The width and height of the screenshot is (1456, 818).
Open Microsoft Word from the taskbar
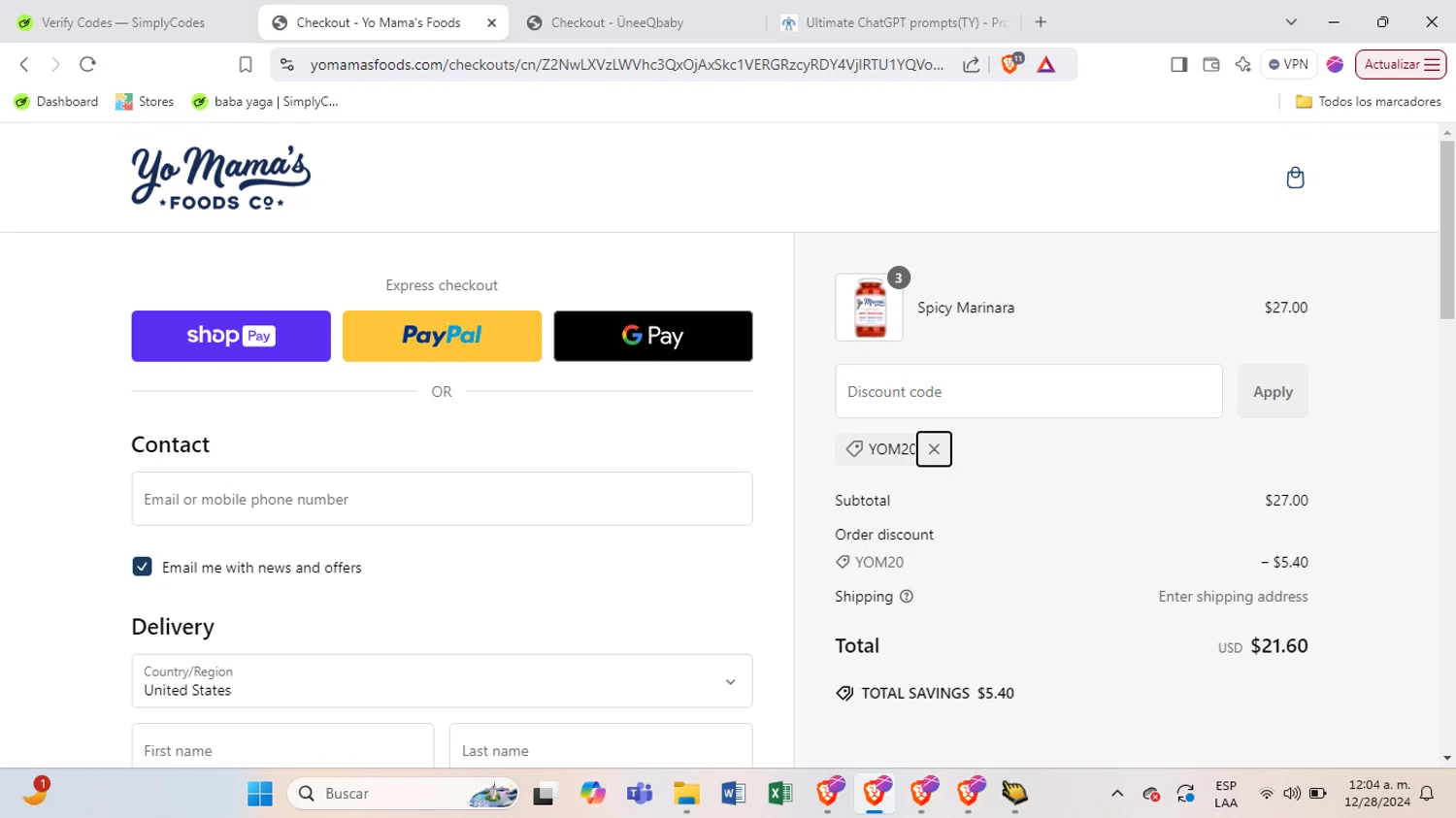click(x=734, y=794)
